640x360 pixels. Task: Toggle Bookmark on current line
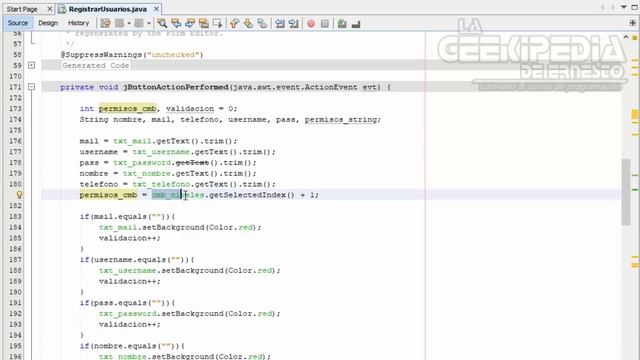[262, 23]
